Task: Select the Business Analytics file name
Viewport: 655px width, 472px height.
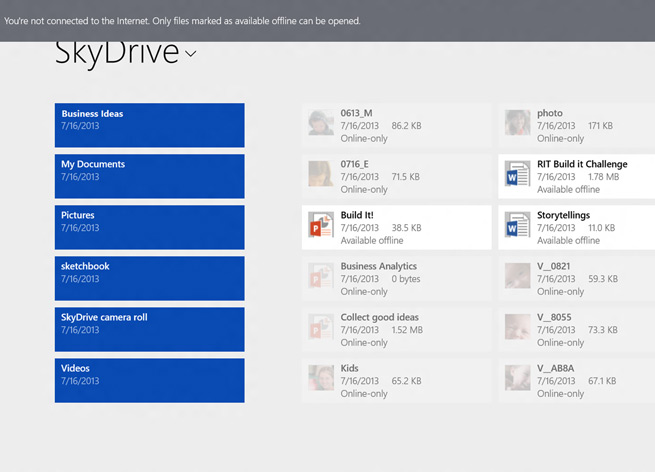Action: 378,266
